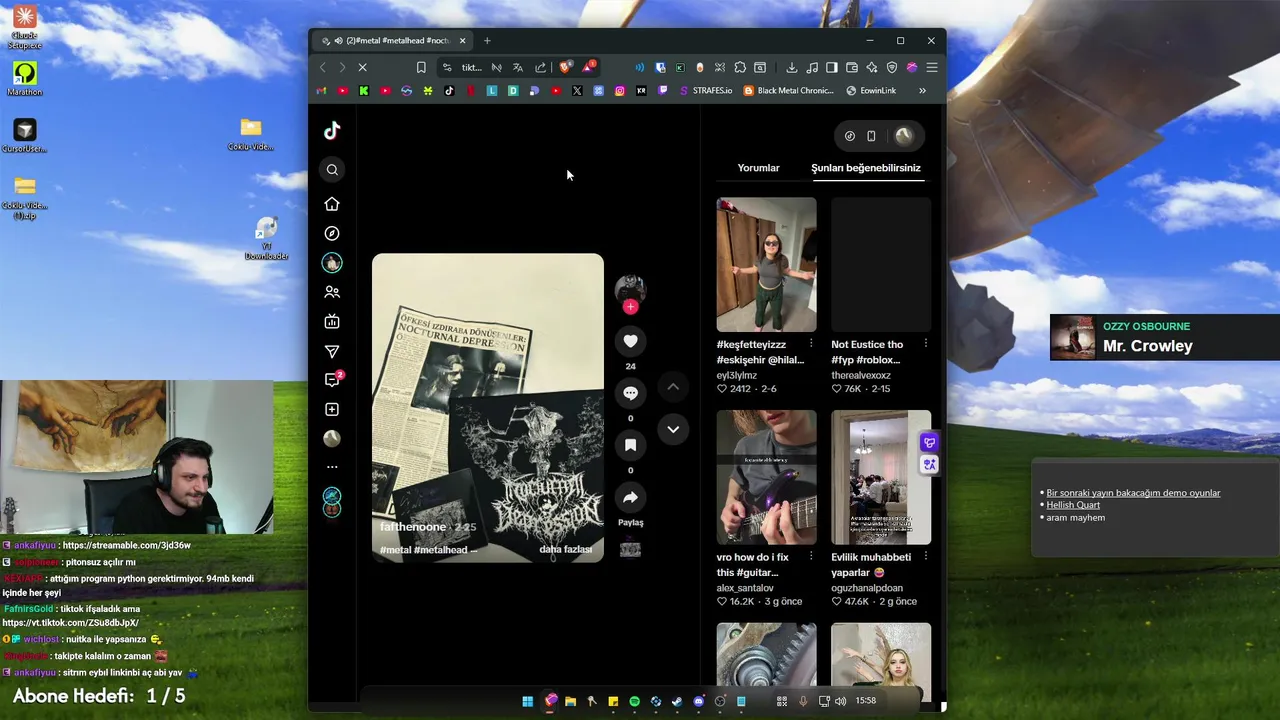Go back in the browser

323,67
